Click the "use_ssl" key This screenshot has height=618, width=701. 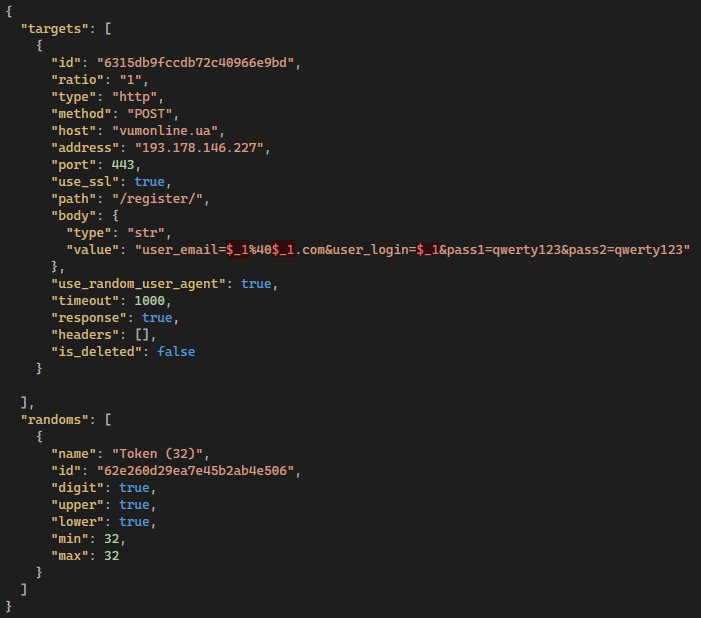tap(85, 182)
